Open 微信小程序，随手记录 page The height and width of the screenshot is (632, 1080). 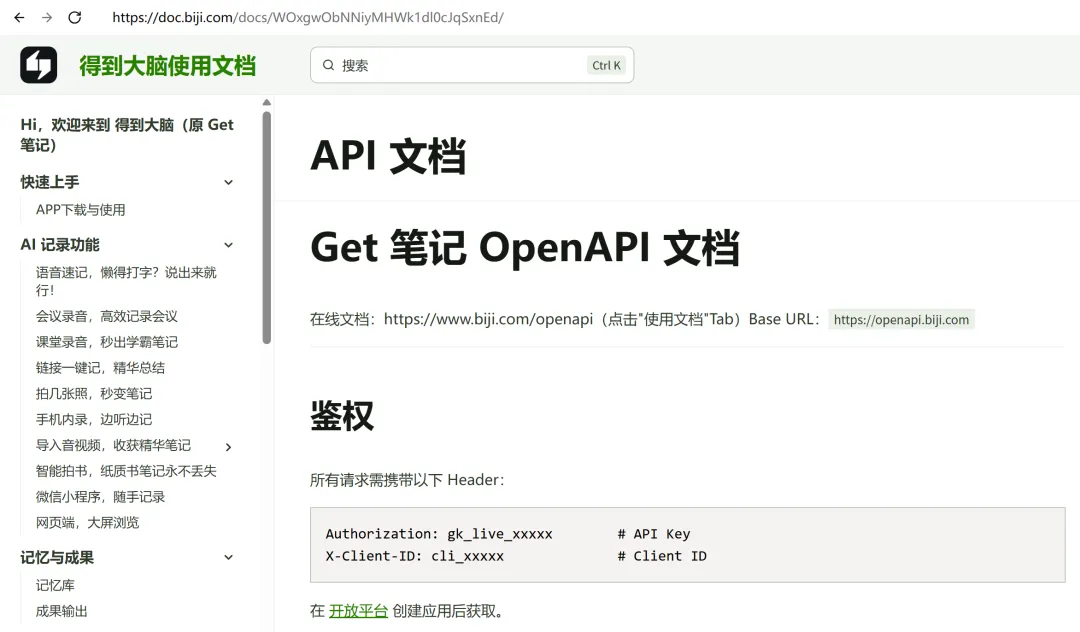point(101,497)
